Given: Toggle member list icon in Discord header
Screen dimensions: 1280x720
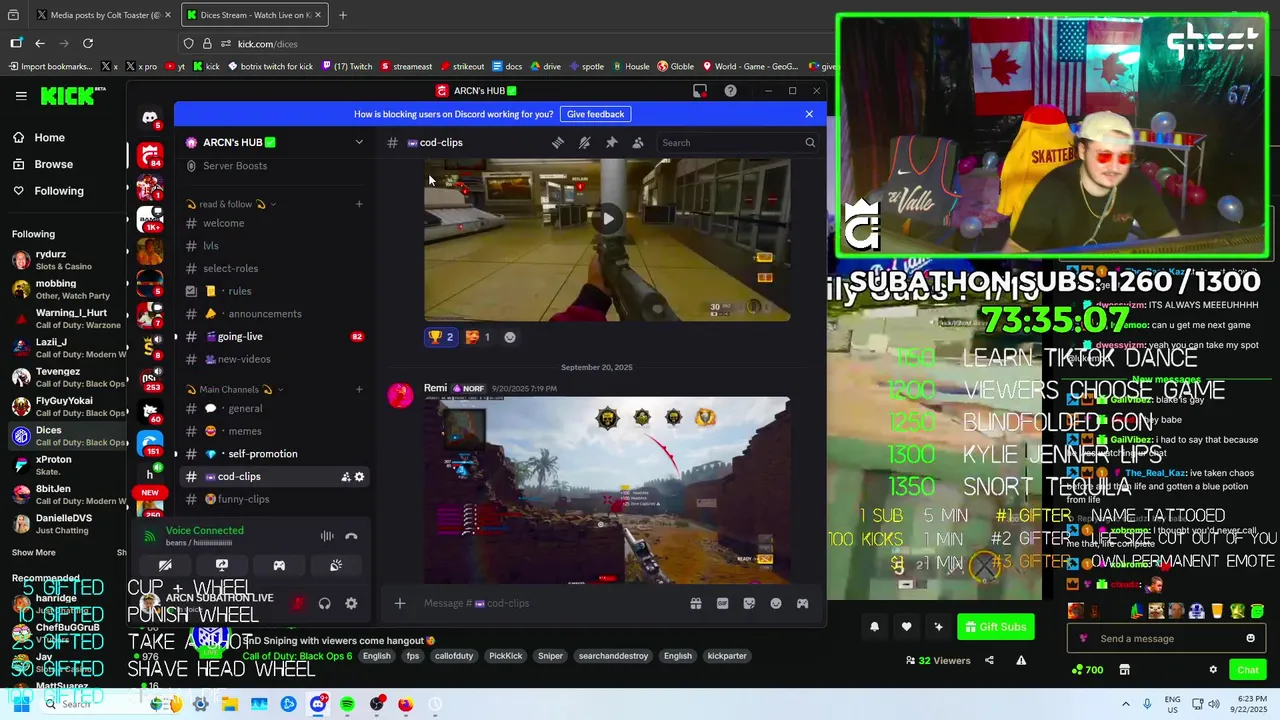Looking at the screenshot, I should pyautogui.click(x=638, y=142).
